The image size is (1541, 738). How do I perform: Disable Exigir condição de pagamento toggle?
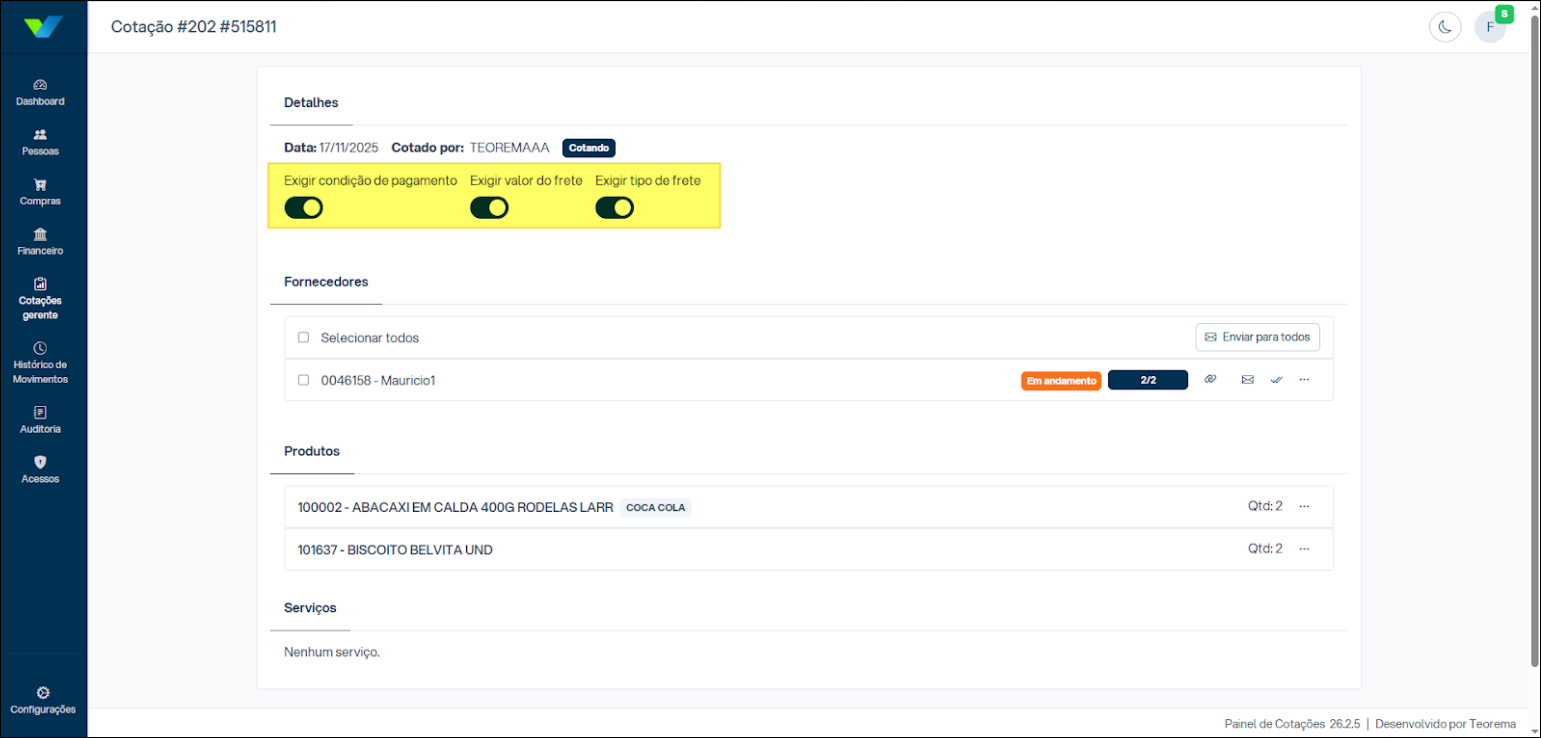click(x=304, y=208)
